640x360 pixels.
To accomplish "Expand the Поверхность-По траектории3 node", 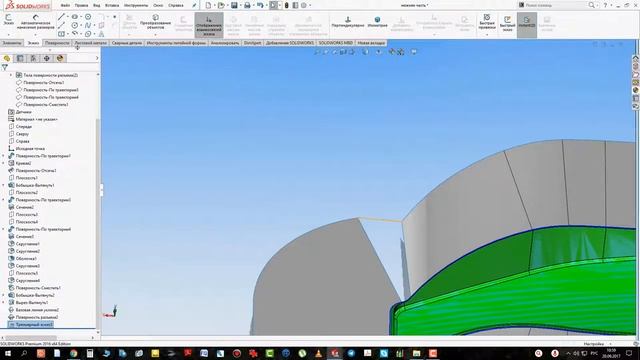I will pyautogui.click(x=4, y=200).
